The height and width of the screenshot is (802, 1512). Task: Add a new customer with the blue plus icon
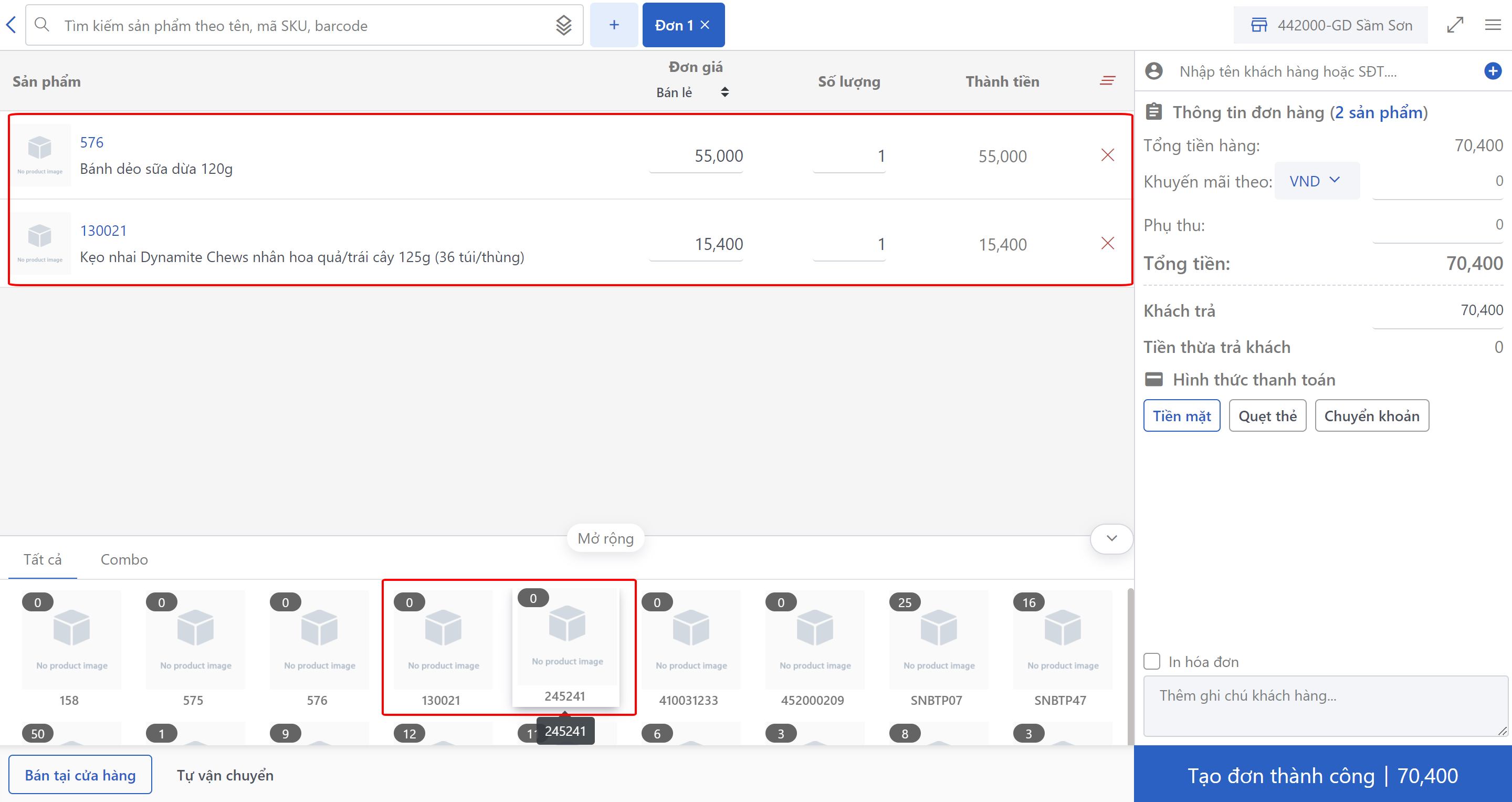tap(1492, 71)
